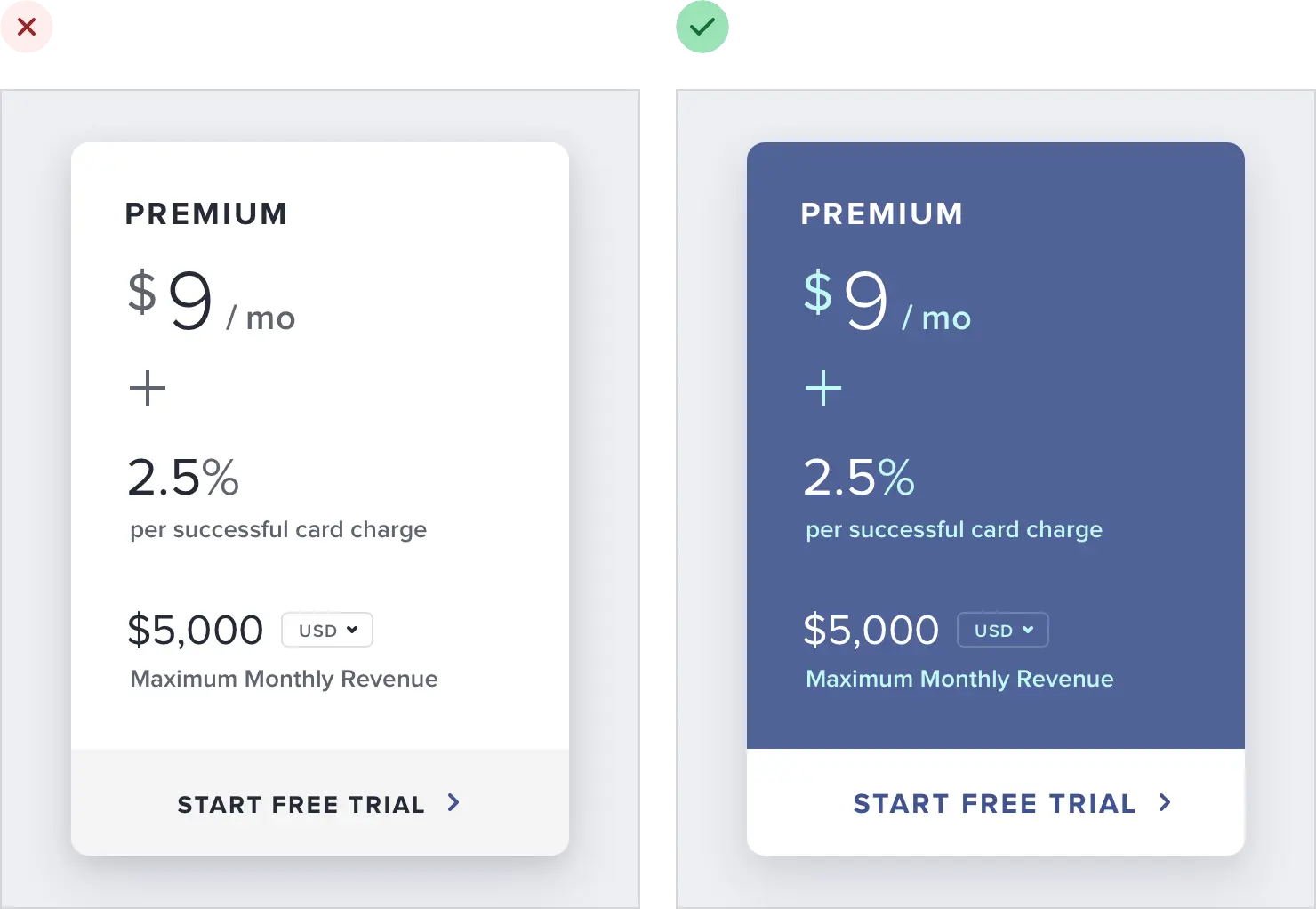
Task: Open USD currency dropdown on blue card
Action: [x=1003, y=630]
